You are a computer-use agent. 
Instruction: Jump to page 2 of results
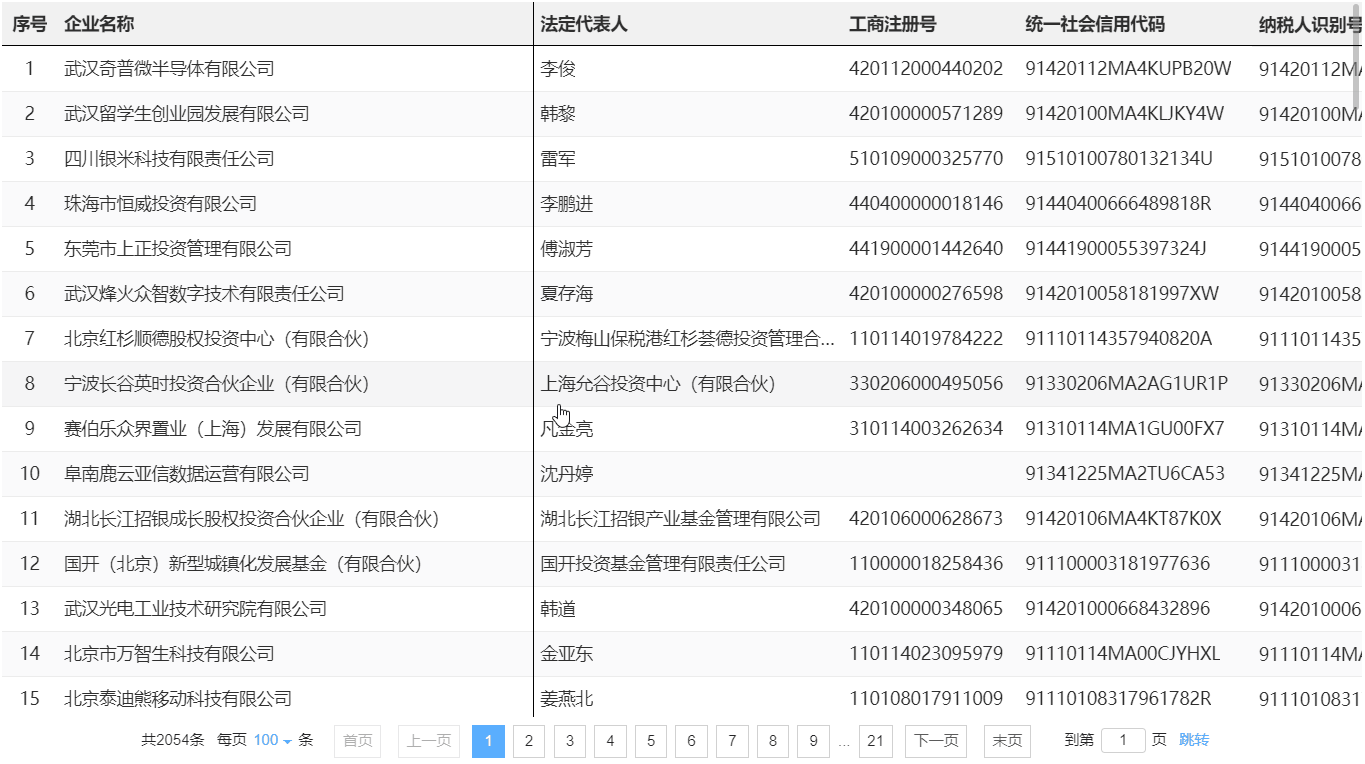click(x=528, y=741)
